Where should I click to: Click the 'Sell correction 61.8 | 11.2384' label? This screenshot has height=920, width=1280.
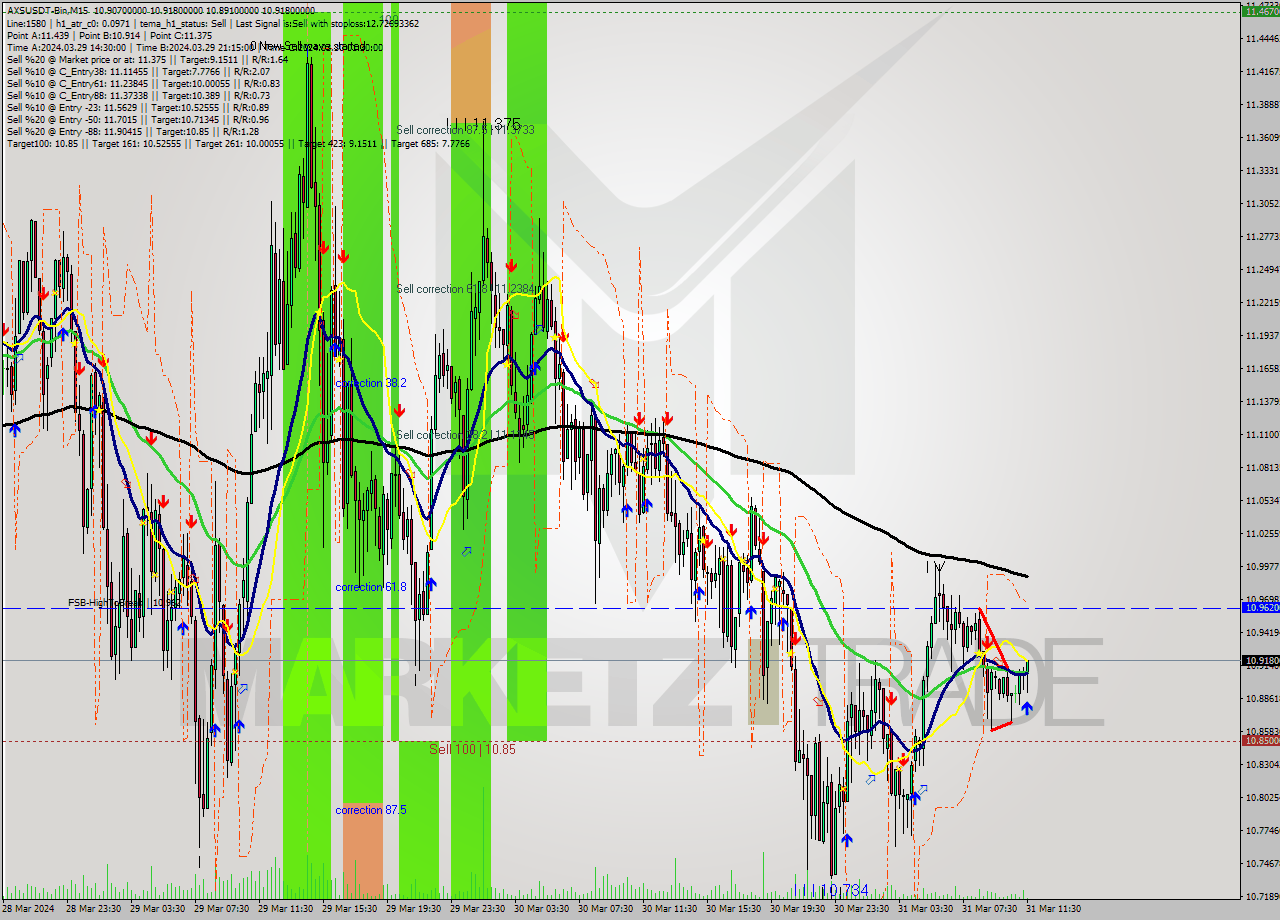pyautogui.click(x=466, y=289)
